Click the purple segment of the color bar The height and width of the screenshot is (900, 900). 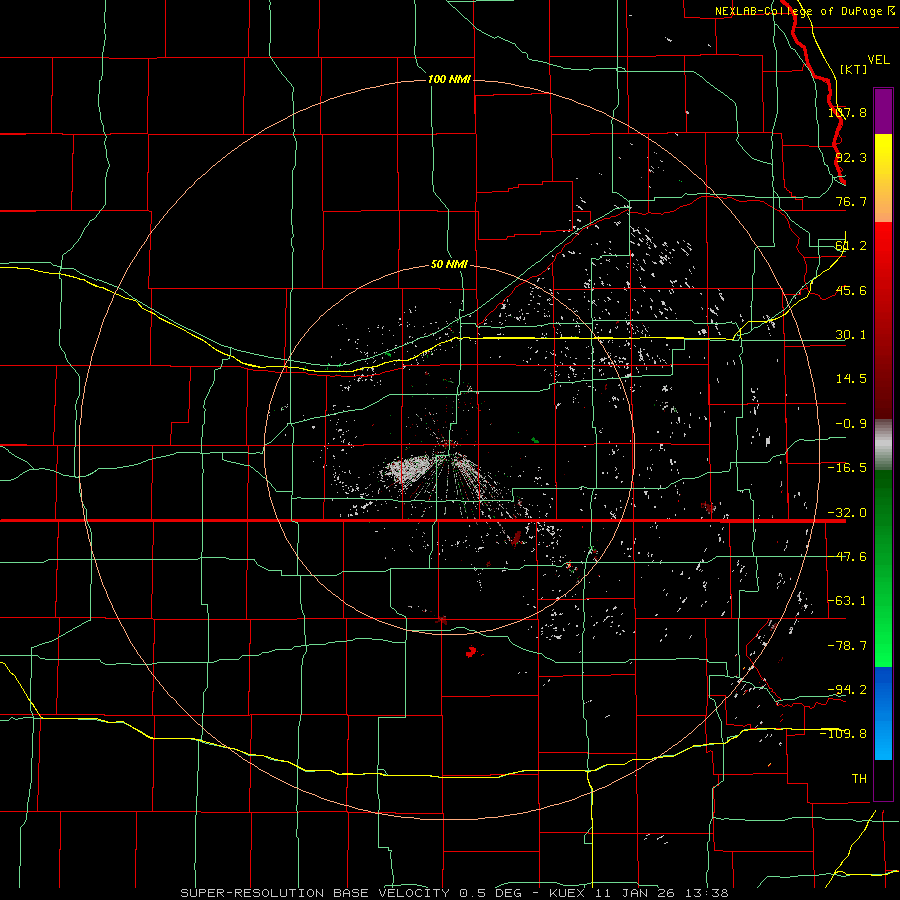point(883,111)
